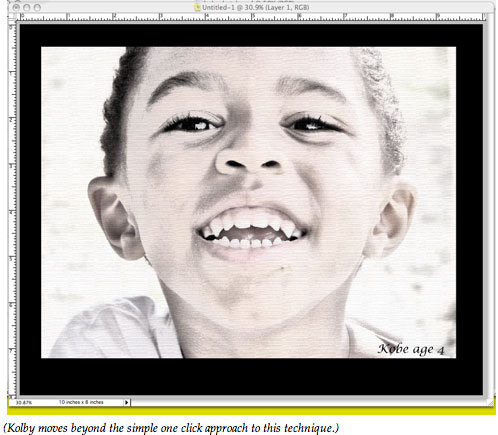Click the black border below the photo
The image size is (498, 435).
pyautogui.click(x=251, y=377)
